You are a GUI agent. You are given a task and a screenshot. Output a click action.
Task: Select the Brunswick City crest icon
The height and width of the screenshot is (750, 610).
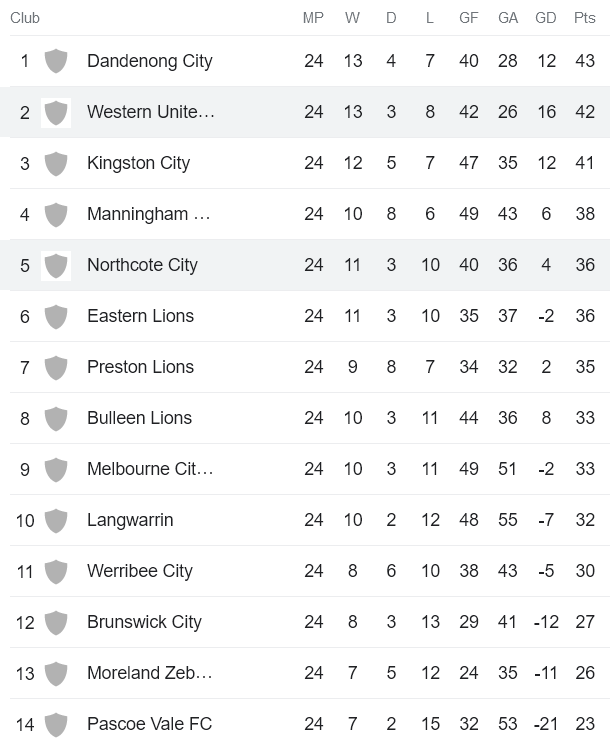pyautogui.click(x=56, y=622)
